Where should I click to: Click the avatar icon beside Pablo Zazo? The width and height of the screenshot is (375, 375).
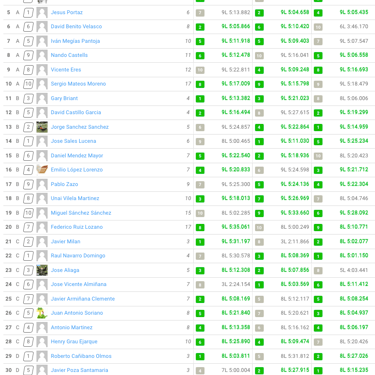coord(42,184)
